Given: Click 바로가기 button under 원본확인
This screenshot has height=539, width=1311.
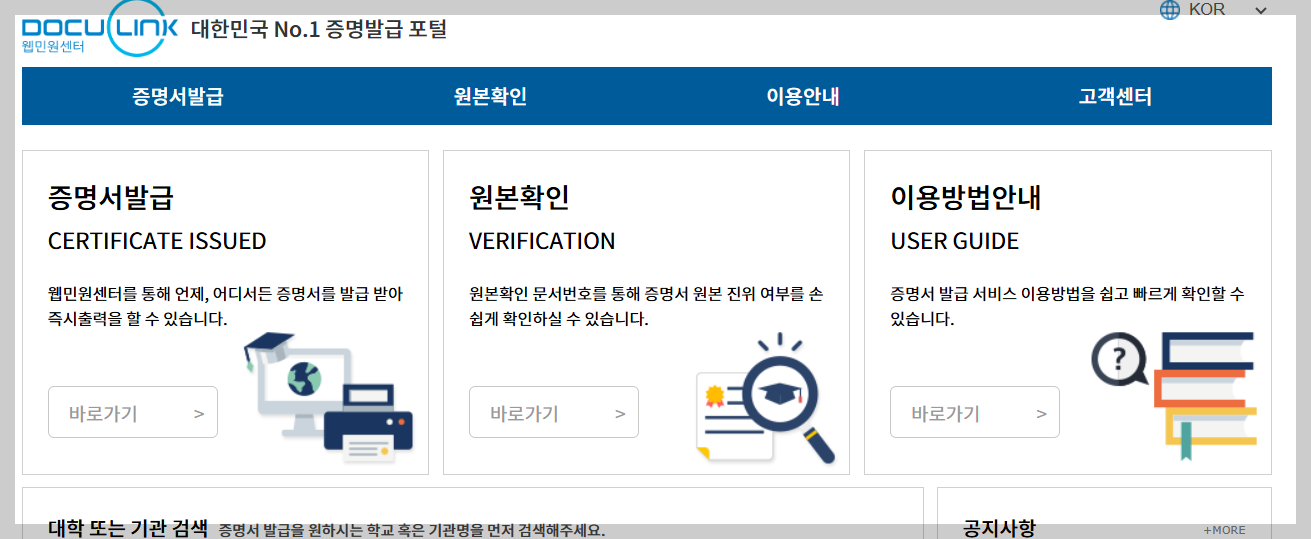Looking at the screenshot, I should [554, 412].
